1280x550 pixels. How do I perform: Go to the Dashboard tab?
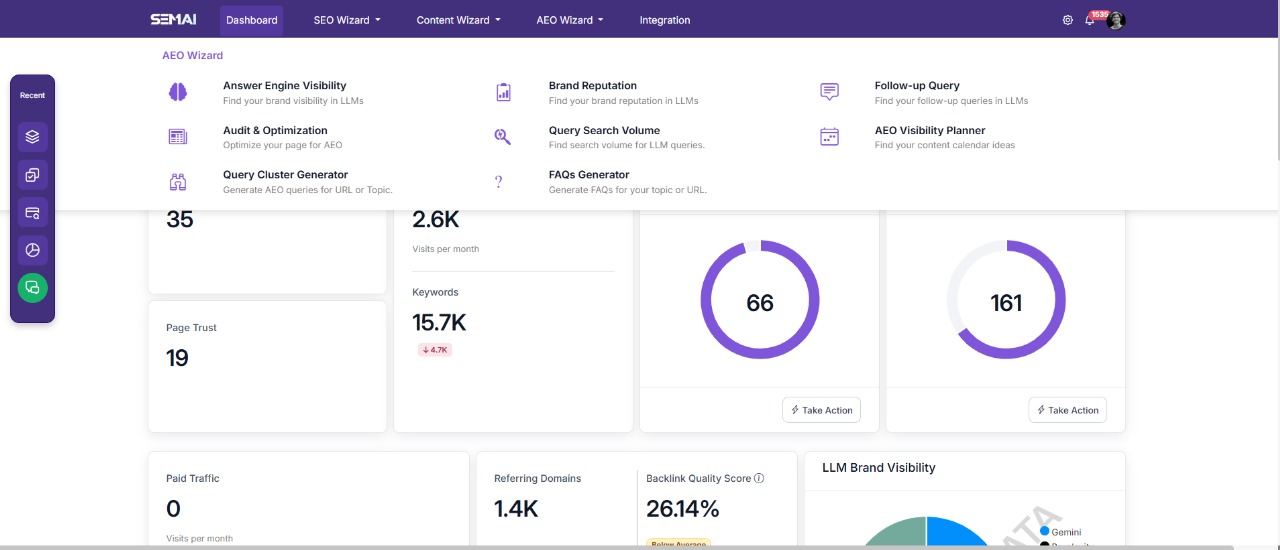[x=252, y=20]
